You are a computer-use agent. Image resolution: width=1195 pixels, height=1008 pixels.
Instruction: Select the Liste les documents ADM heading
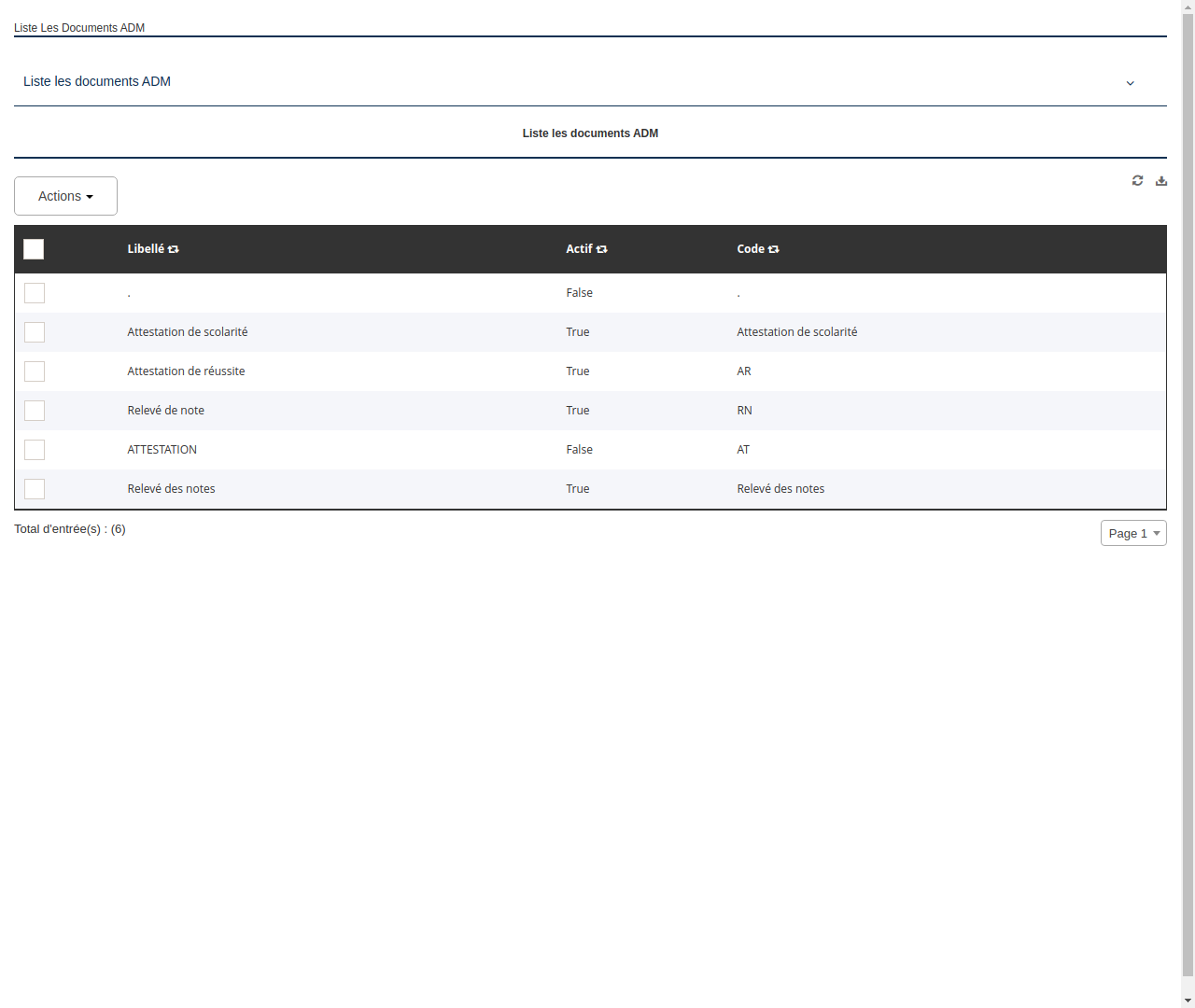click(590, 133)
